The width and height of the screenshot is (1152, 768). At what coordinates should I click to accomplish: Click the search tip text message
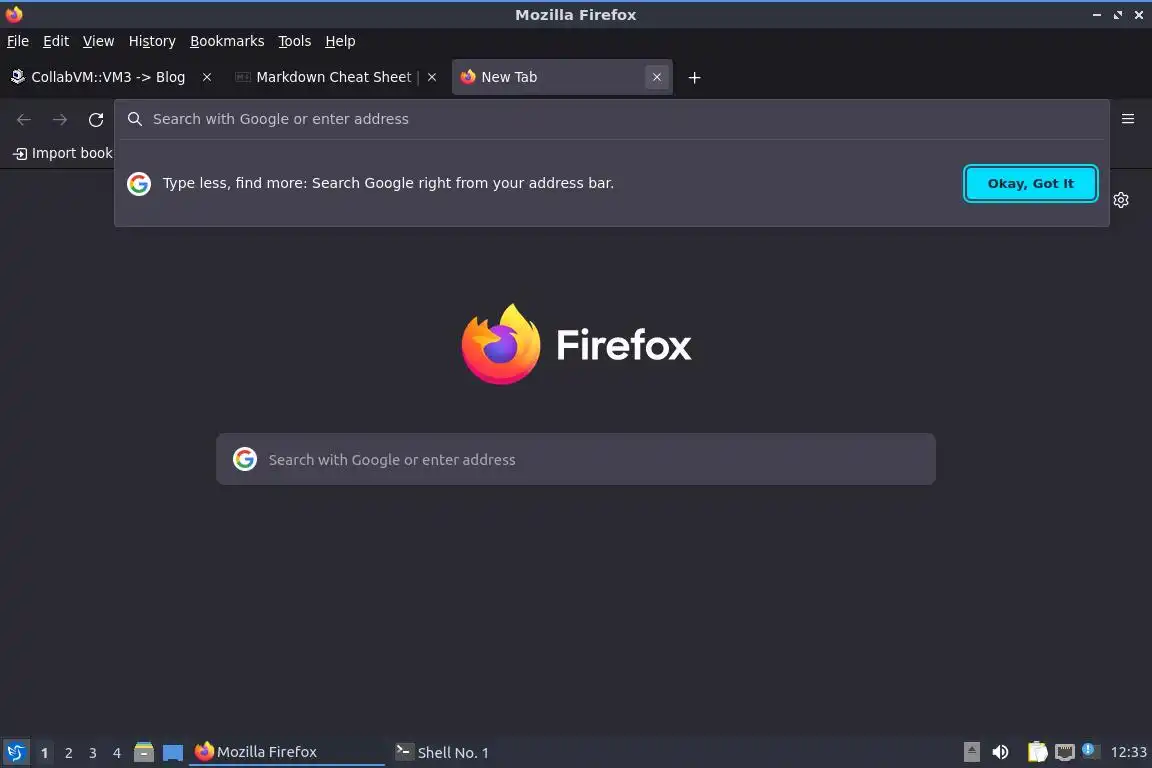click(x=388, y=183)
